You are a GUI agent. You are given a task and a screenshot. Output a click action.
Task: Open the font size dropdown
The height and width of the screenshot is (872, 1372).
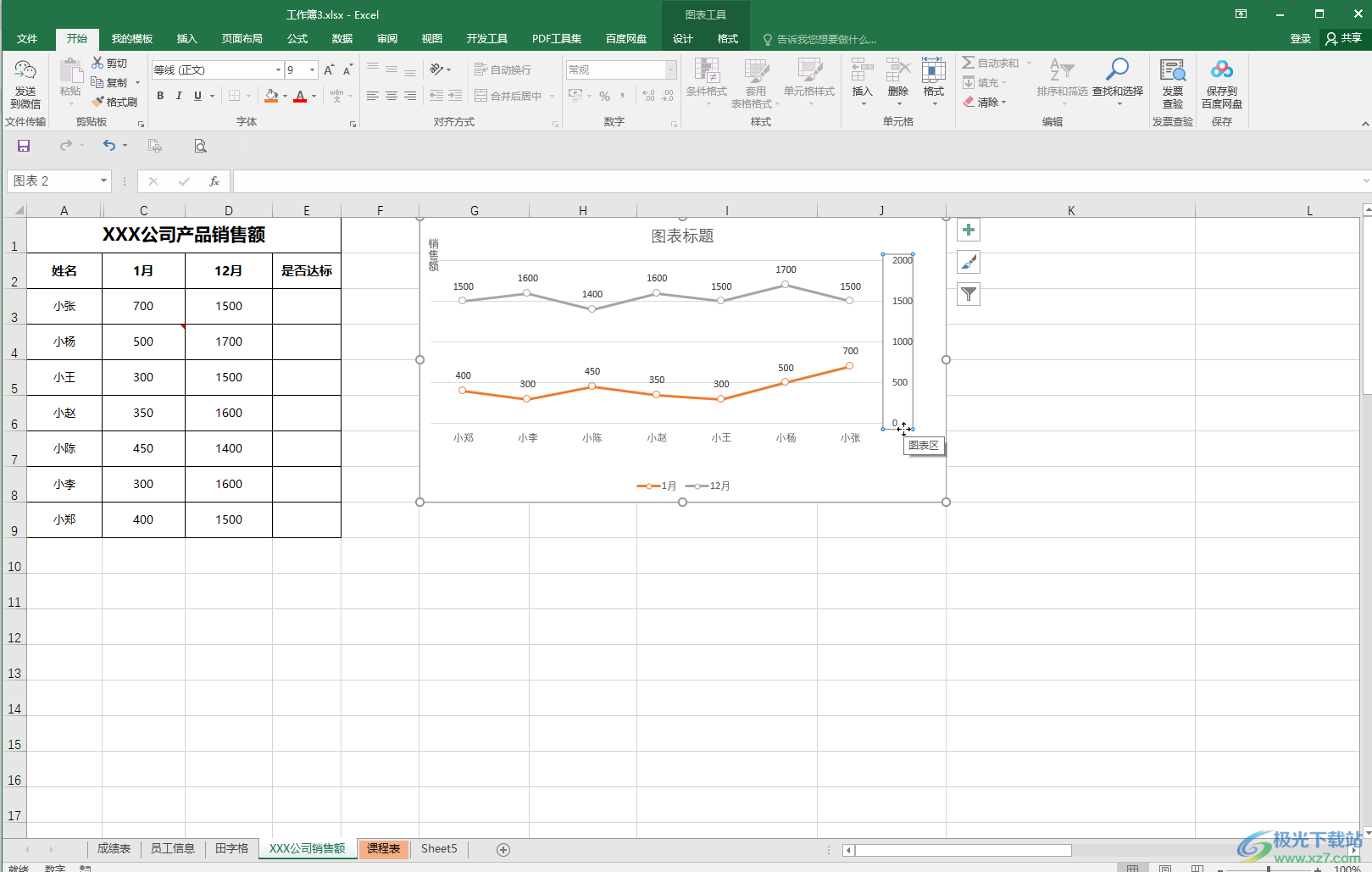(x=313, y=69)
